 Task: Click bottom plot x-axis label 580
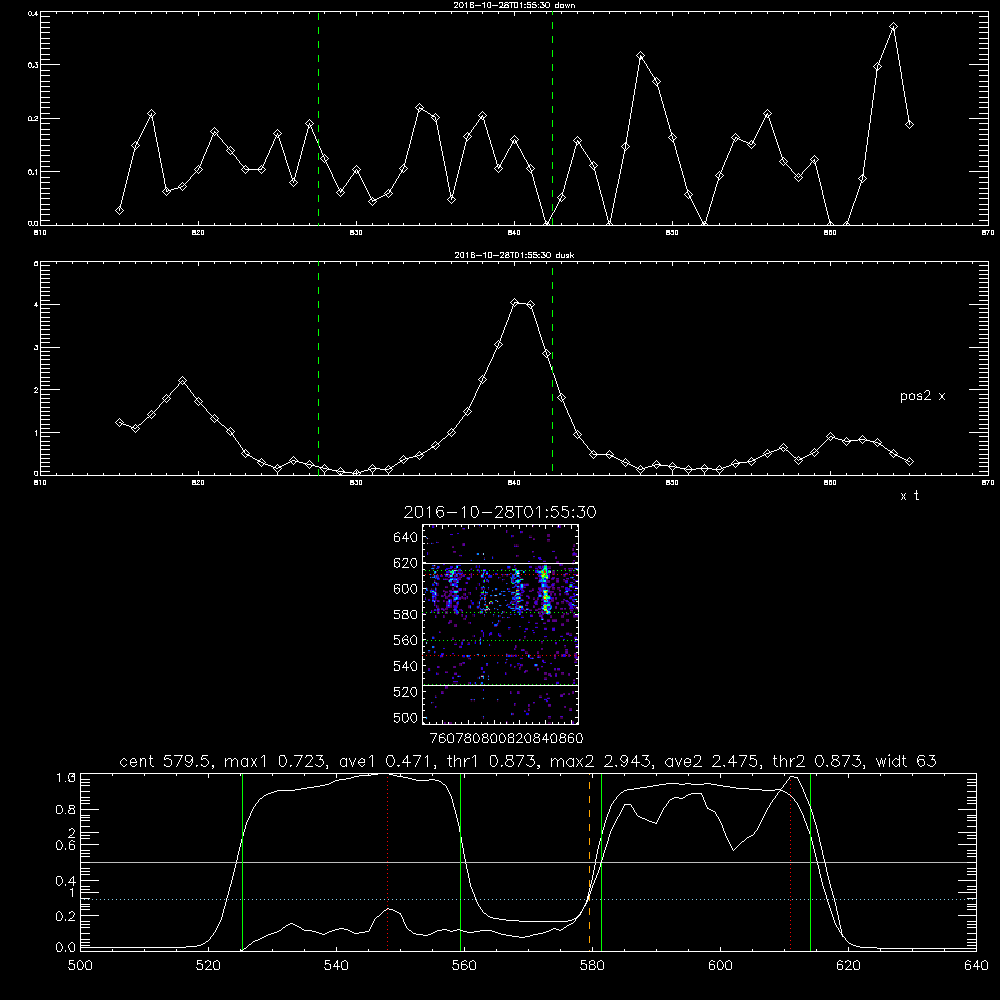point(592,966)
